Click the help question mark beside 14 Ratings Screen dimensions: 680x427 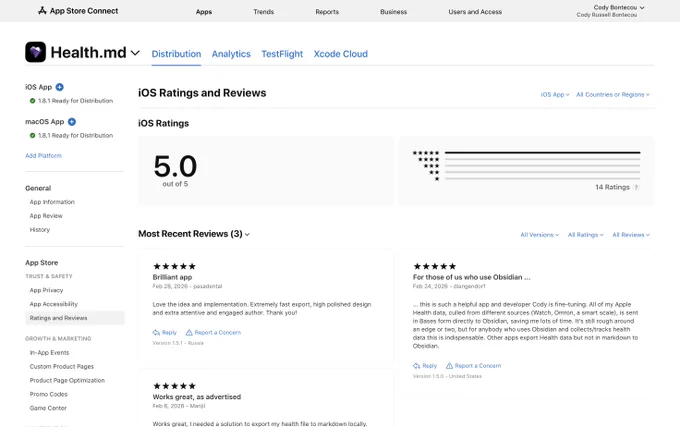(636, 187)
